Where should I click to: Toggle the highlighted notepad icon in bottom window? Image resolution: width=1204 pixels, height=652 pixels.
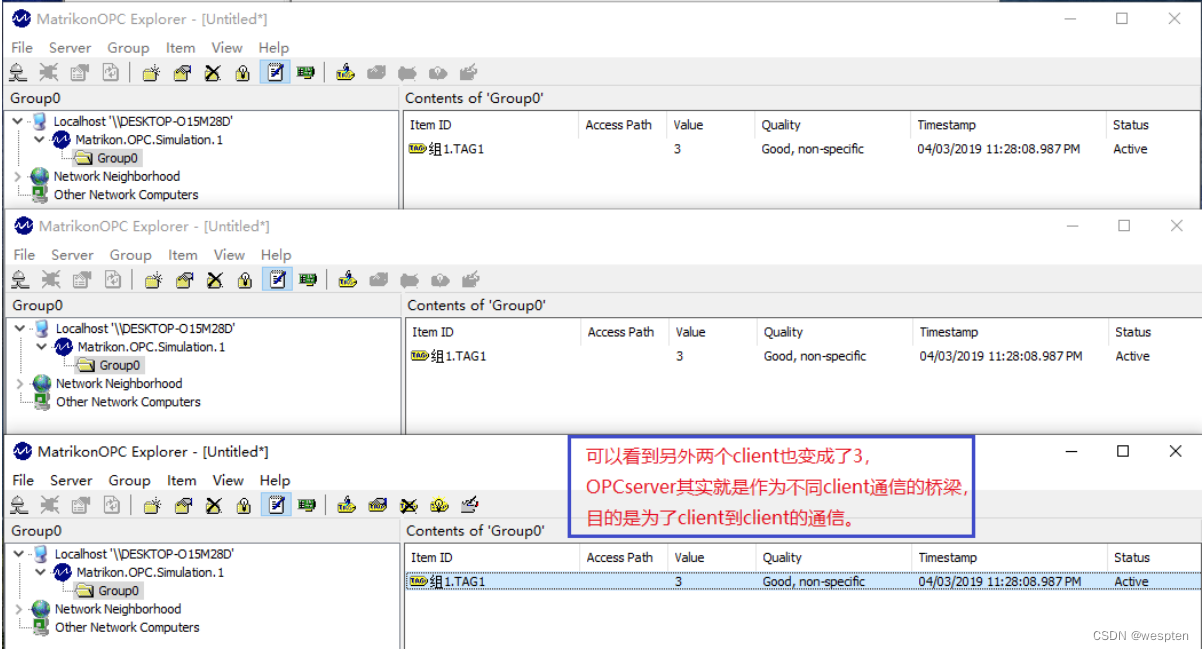click(x=275, y=505)
